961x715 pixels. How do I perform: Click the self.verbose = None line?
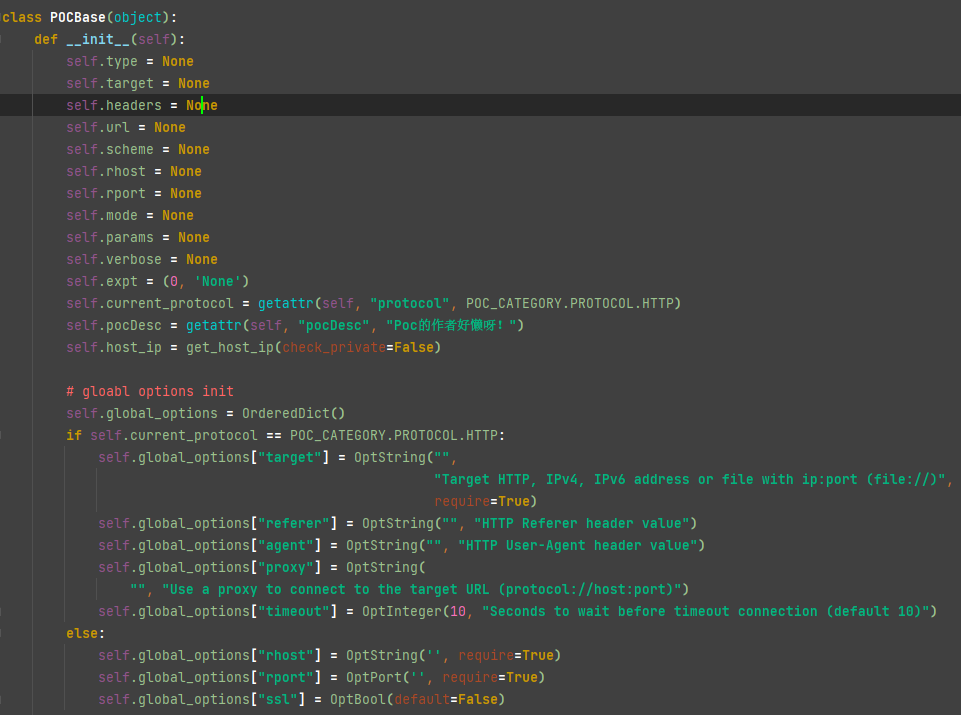tap(142, 260)
